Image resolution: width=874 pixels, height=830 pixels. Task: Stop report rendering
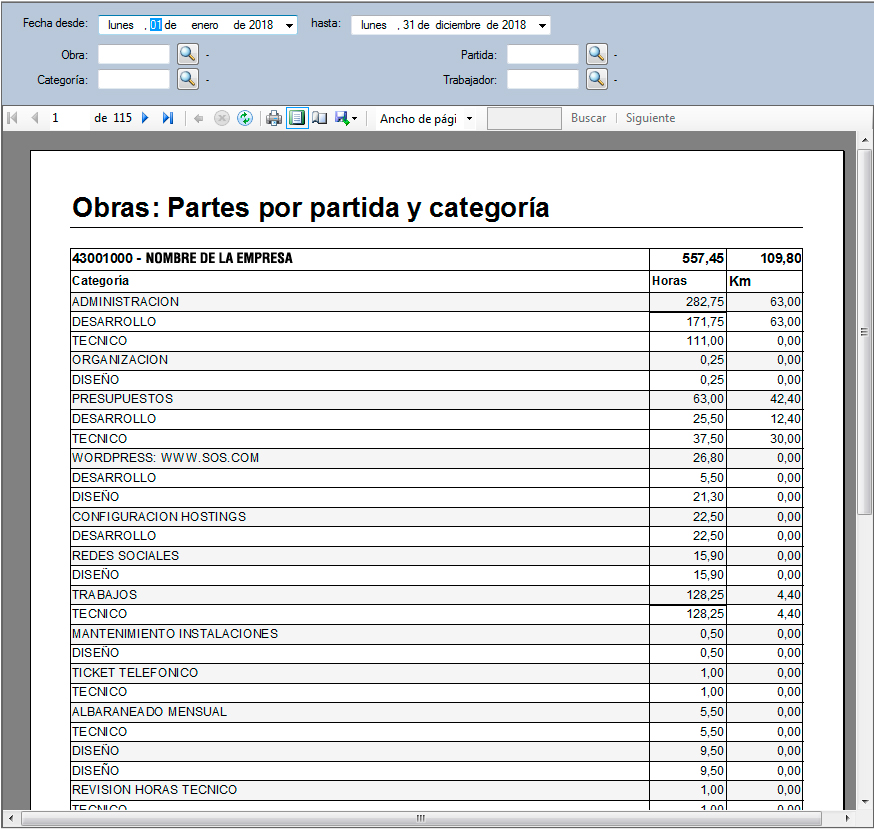pos(222,118)
